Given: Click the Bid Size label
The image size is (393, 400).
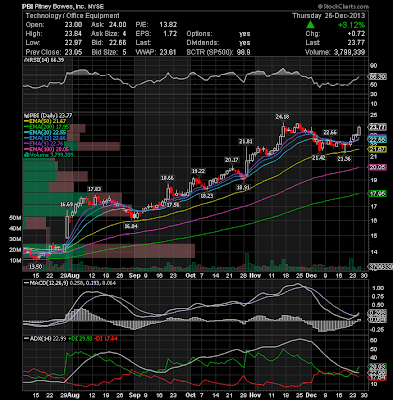Looking at the screenshot, I should pyautogui.click(x=104, y=52).
